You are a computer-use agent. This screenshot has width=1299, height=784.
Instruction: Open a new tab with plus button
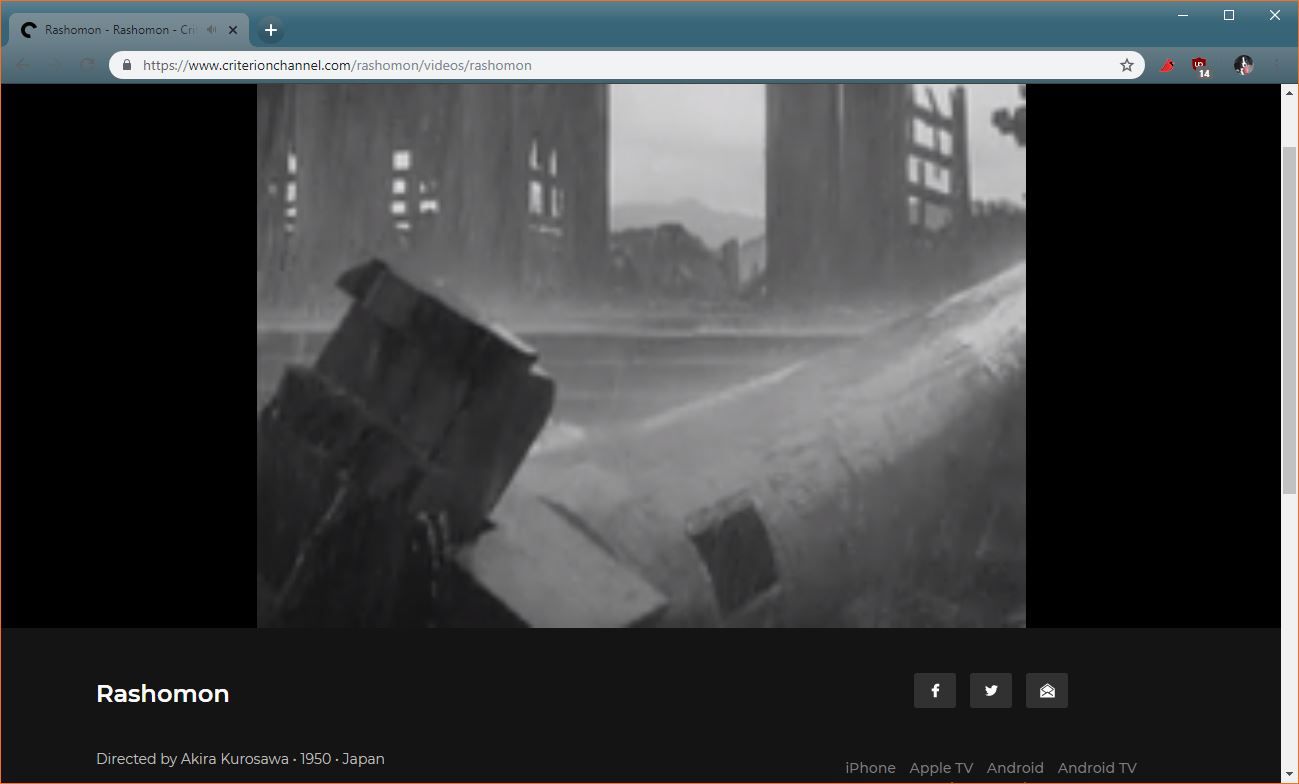270,30
